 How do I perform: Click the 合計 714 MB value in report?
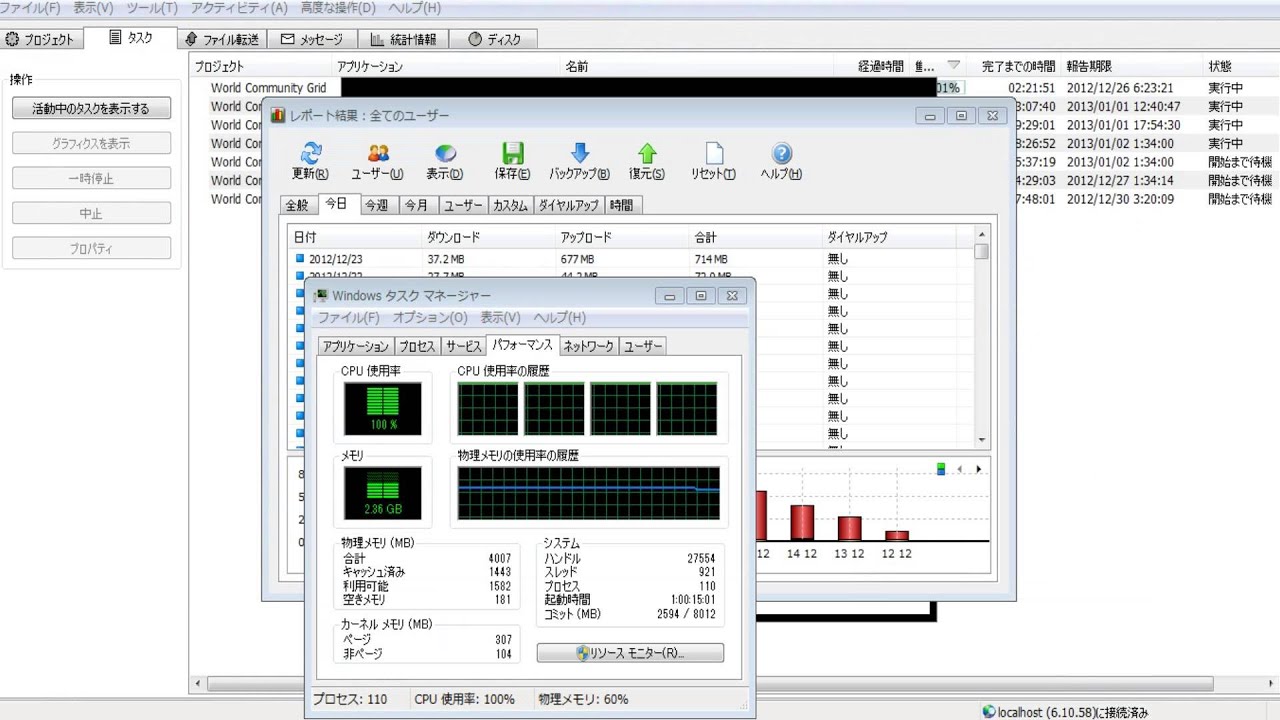click(x=710, y=259)
